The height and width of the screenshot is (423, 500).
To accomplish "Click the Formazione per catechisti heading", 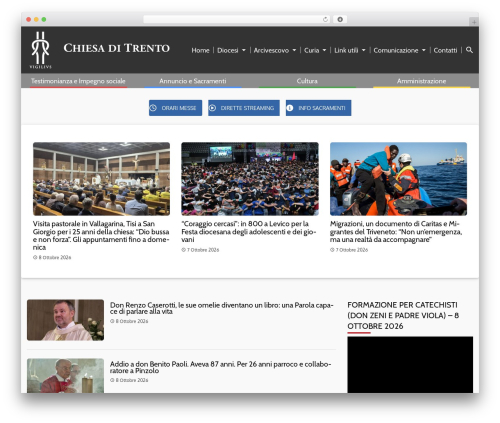I will (403, 315).
